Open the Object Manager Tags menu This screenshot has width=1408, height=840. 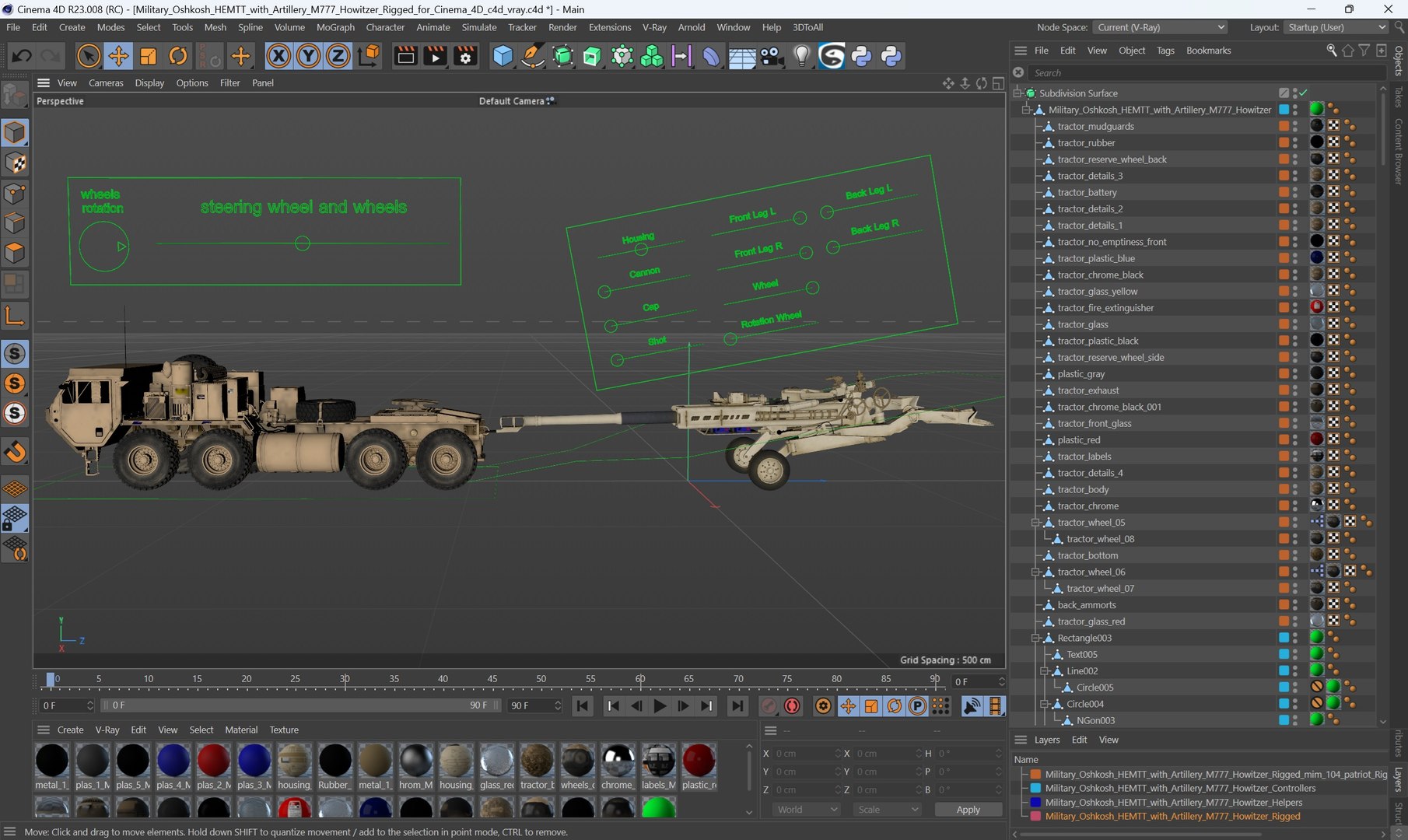[1165, 51]
